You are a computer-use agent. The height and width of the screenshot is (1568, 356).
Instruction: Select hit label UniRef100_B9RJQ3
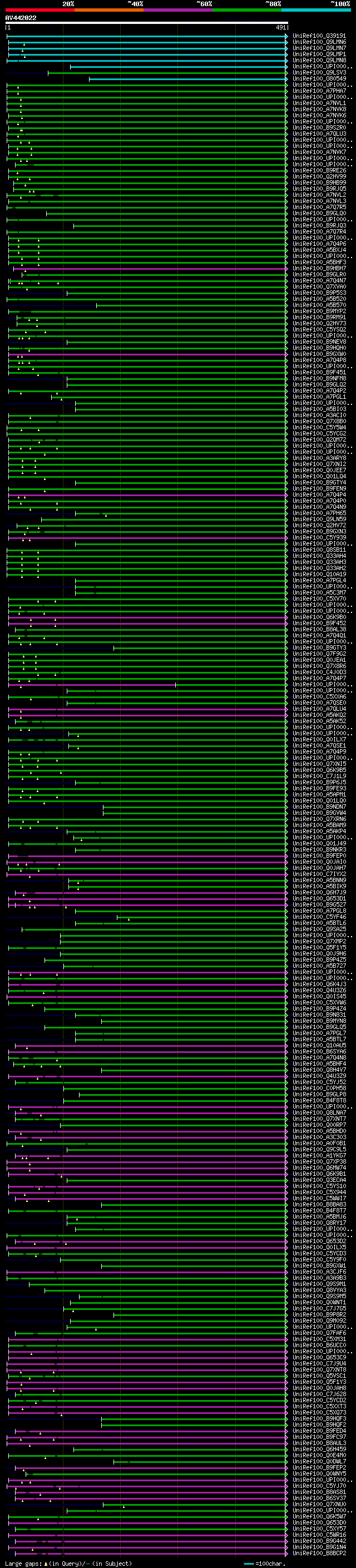tap(319, 226)
